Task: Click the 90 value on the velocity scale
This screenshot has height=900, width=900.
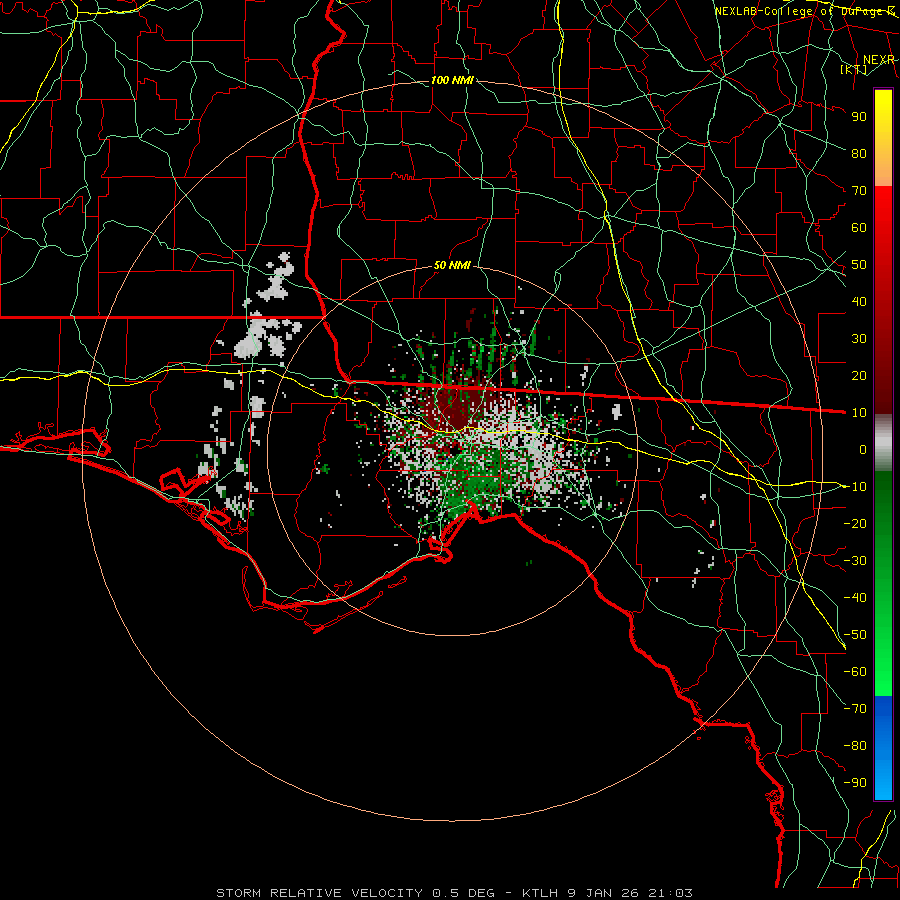Action: [859, 117]
